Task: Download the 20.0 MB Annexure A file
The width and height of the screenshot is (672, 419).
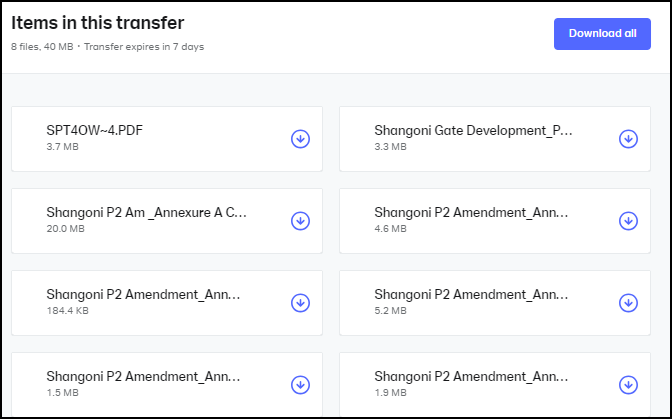Action: [x=300, y=221]
